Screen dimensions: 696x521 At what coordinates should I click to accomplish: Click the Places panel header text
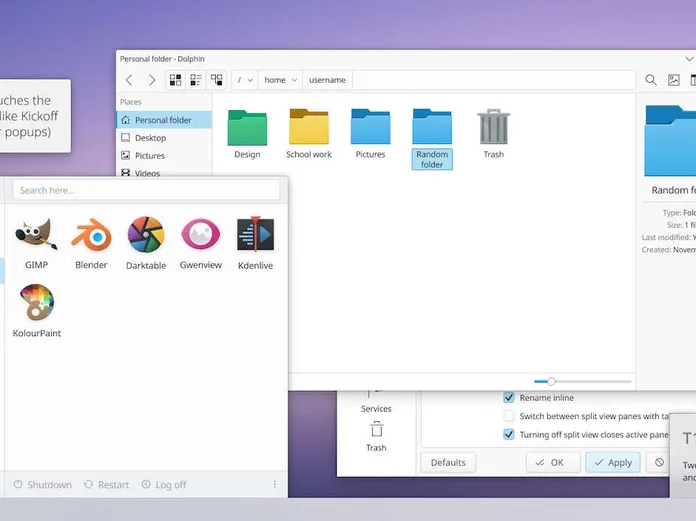(x=130, y=102)
